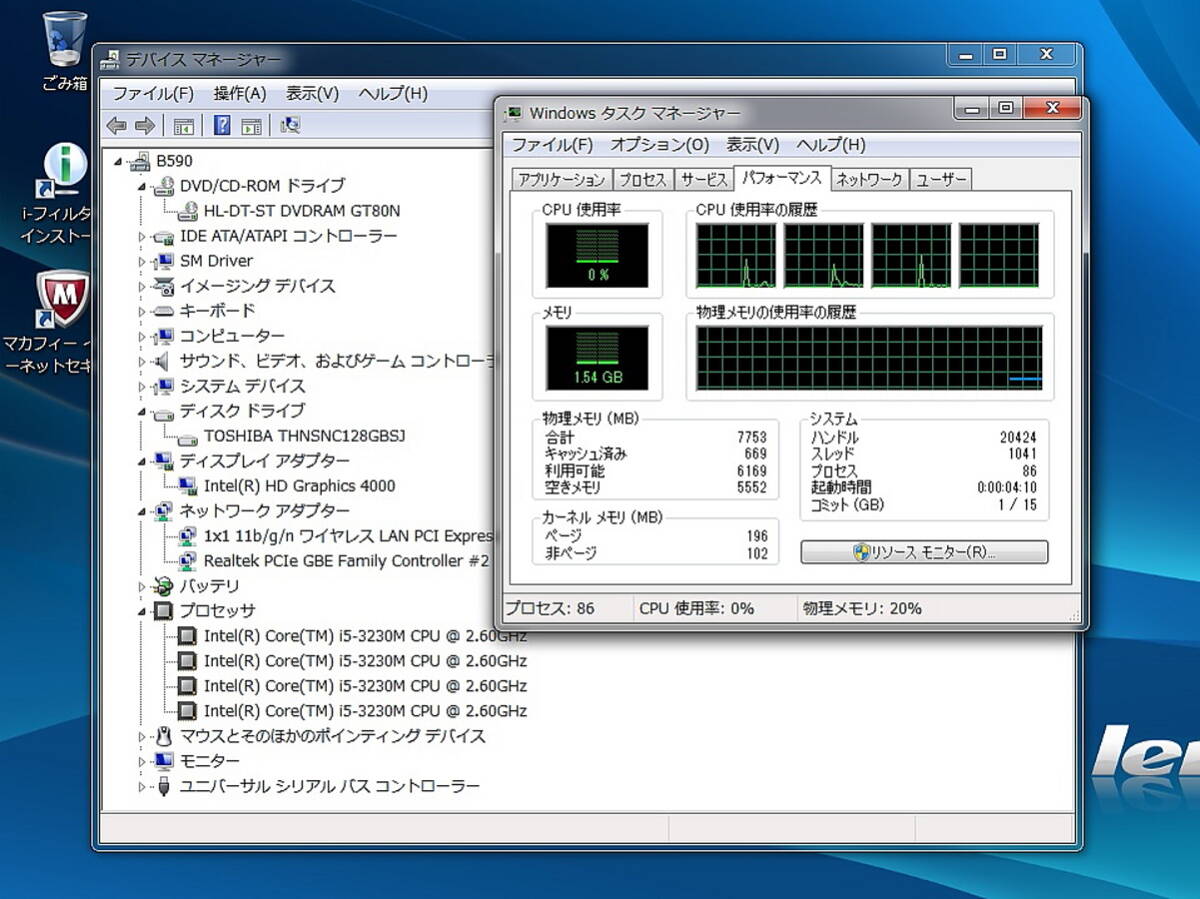Click the scan for hardware changes icon
The height and width of the screenshot is (899, 1200).
coord(290,125)
